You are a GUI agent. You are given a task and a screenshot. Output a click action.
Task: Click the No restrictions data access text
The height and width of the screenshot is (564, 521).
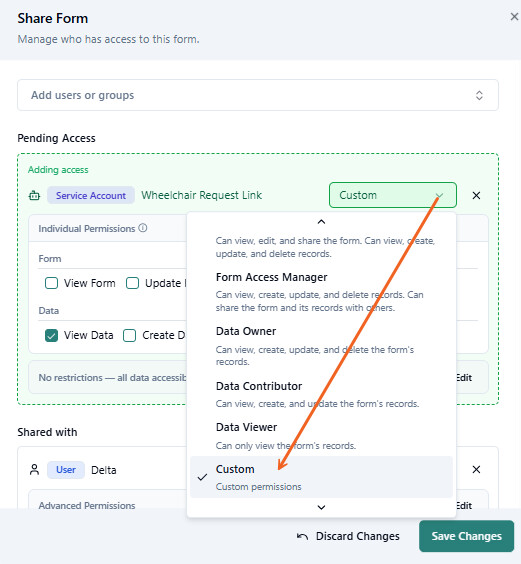coord(112,377)
